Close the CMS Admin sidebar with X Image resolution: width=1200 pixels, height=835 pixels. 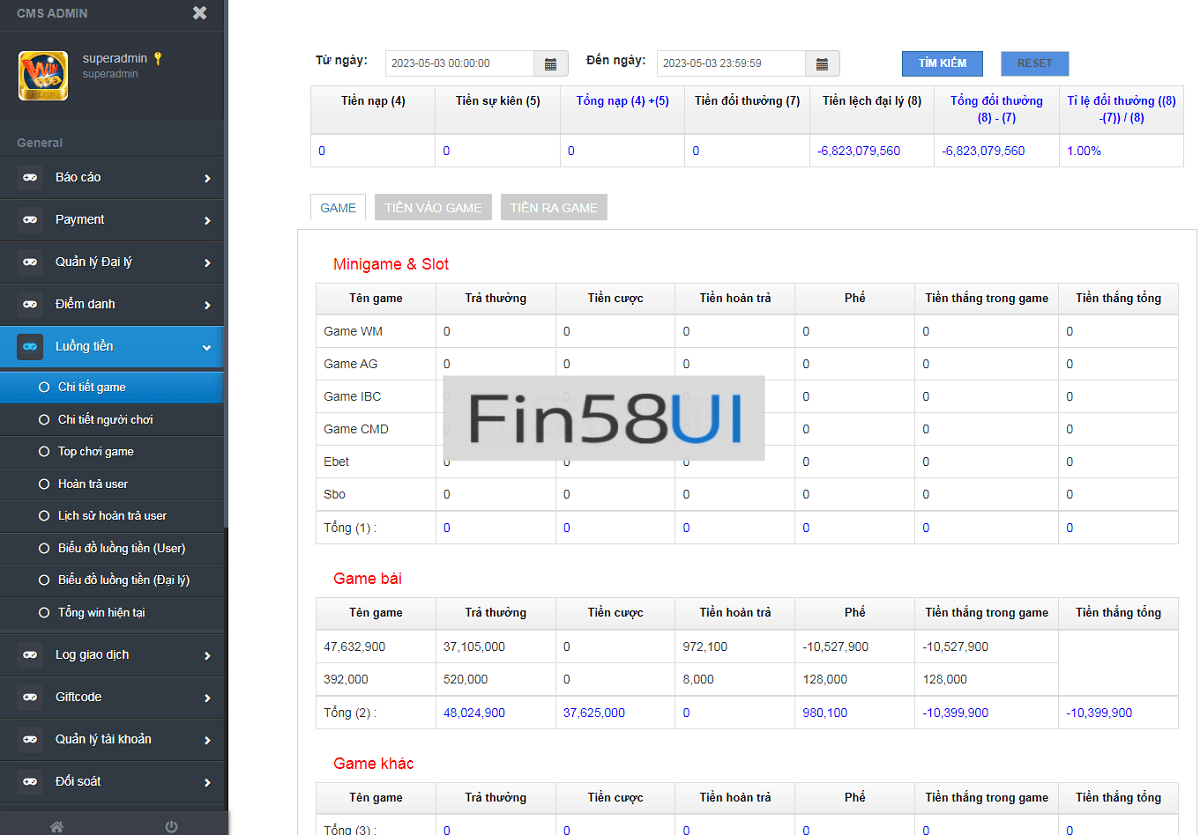click(x=200, y=13)
